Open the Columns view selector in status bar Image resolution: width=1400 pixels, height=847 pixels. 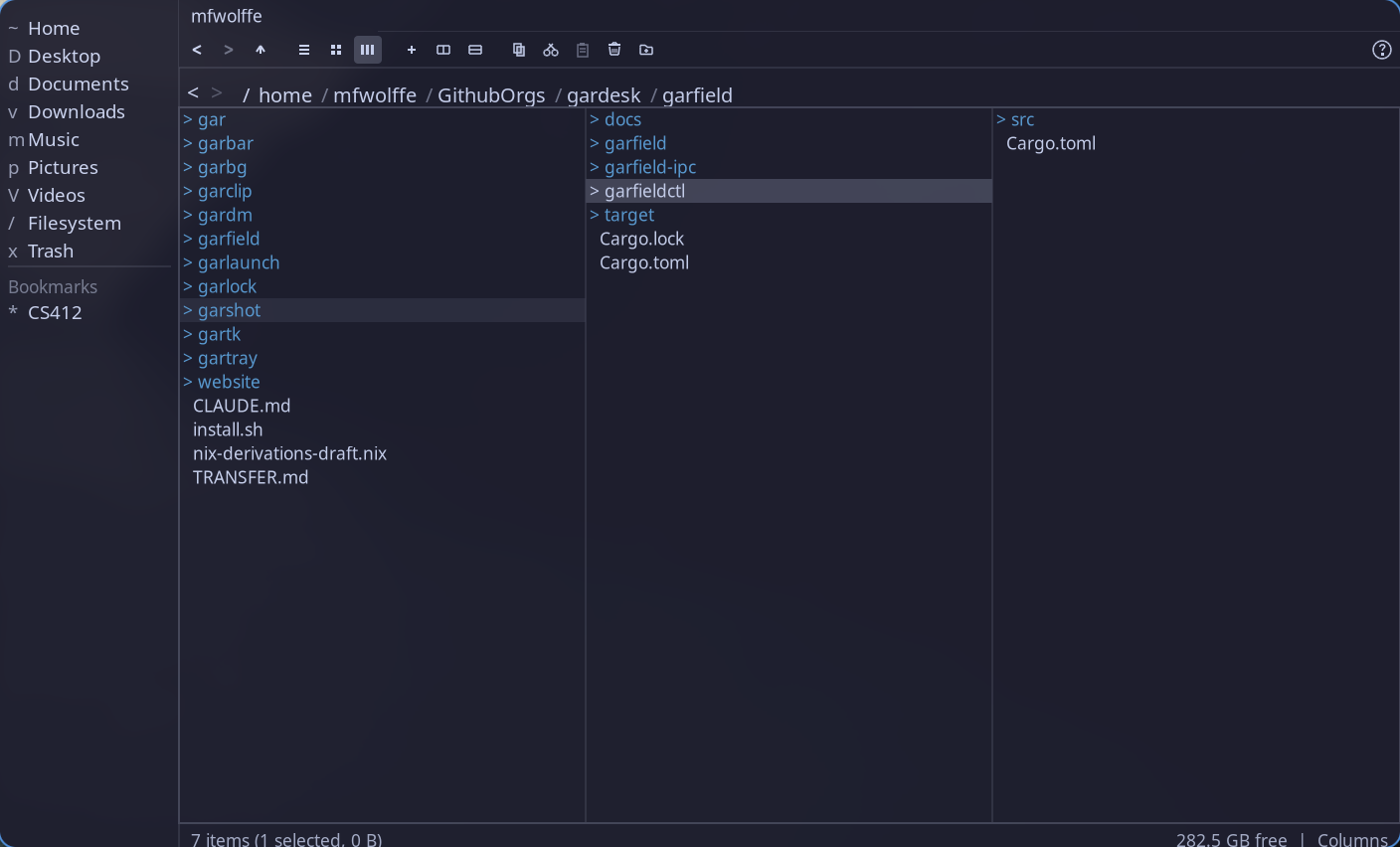point(1356,840)
